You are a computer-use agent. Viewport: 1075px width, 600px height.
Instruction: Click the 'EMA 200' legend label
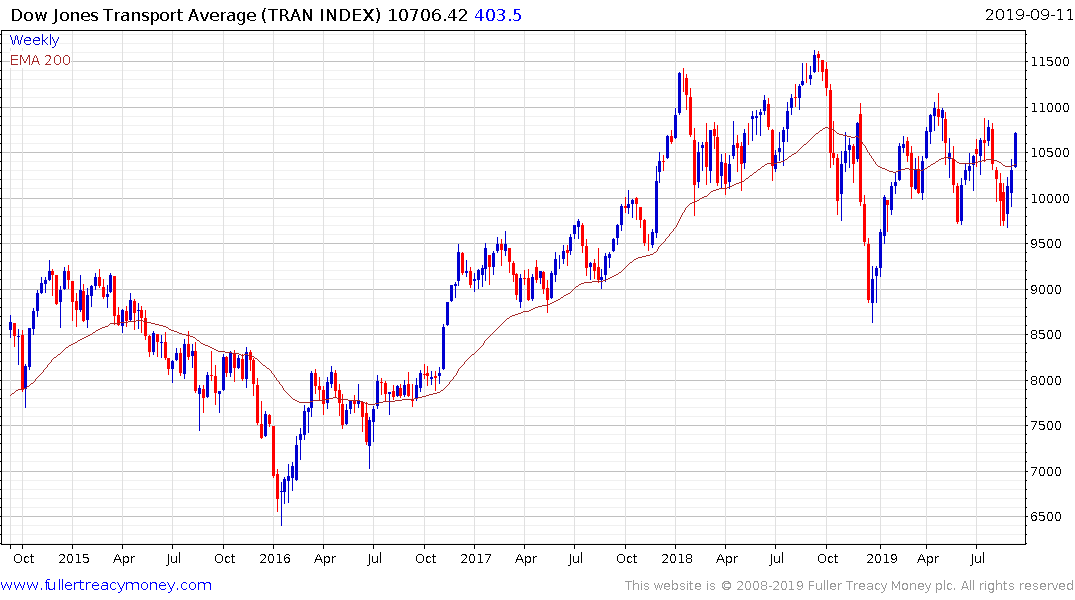[40, 60]
